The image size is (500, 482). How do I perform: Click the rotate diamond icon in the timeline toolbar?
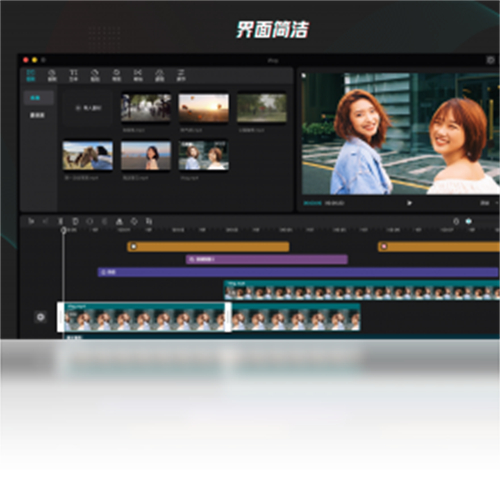click(134, 221)
